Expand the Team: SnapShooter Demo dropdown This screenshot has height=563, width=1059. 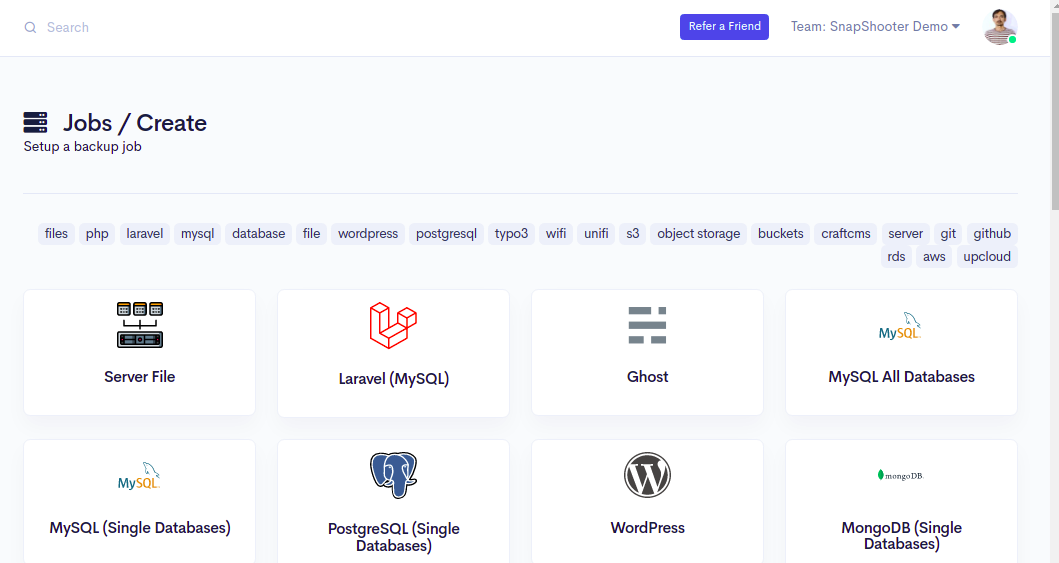[875, 26]
